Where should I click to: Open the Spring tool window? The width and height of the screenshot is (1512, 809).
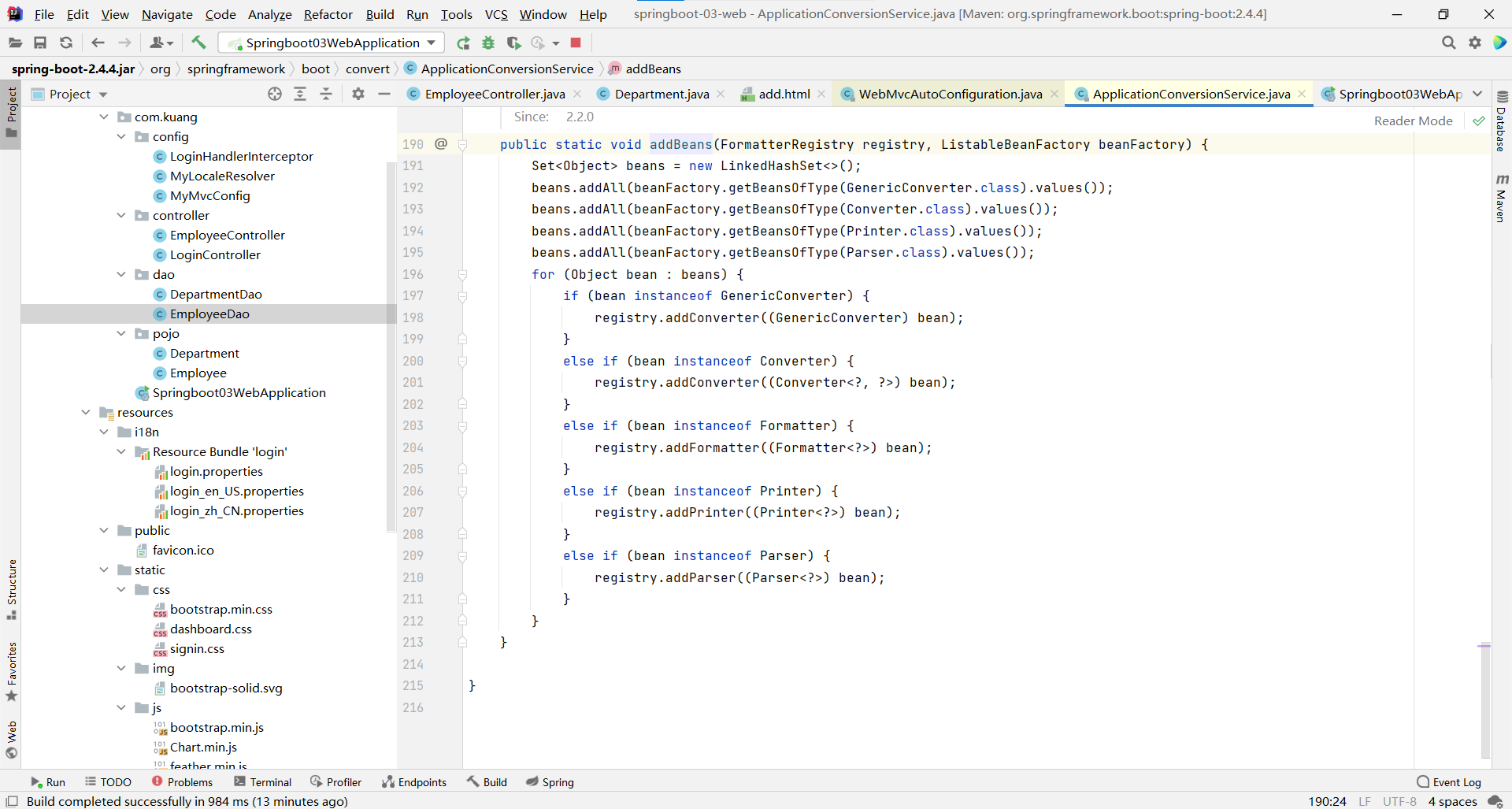pos(550,782)
